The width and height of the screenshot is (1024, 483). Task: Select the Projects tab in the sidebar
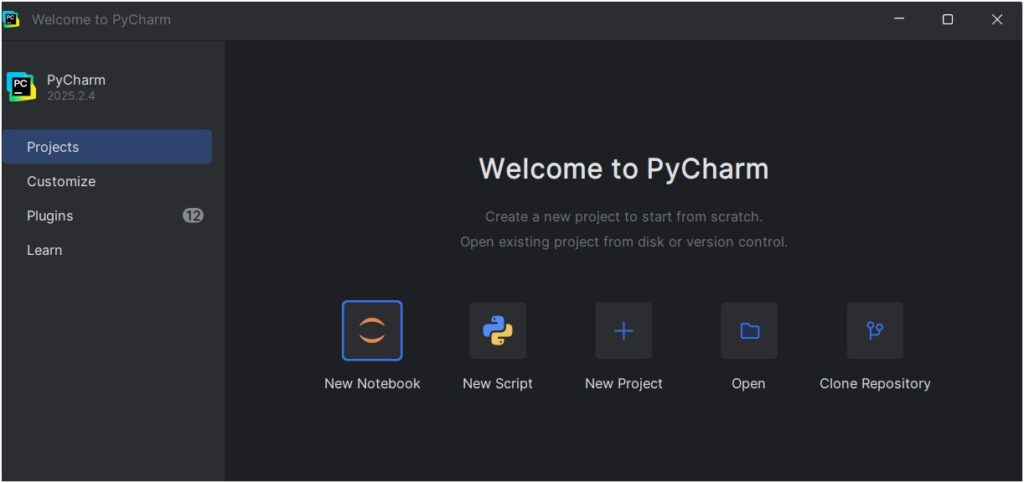pyautogui.click(x=107, y=147)
